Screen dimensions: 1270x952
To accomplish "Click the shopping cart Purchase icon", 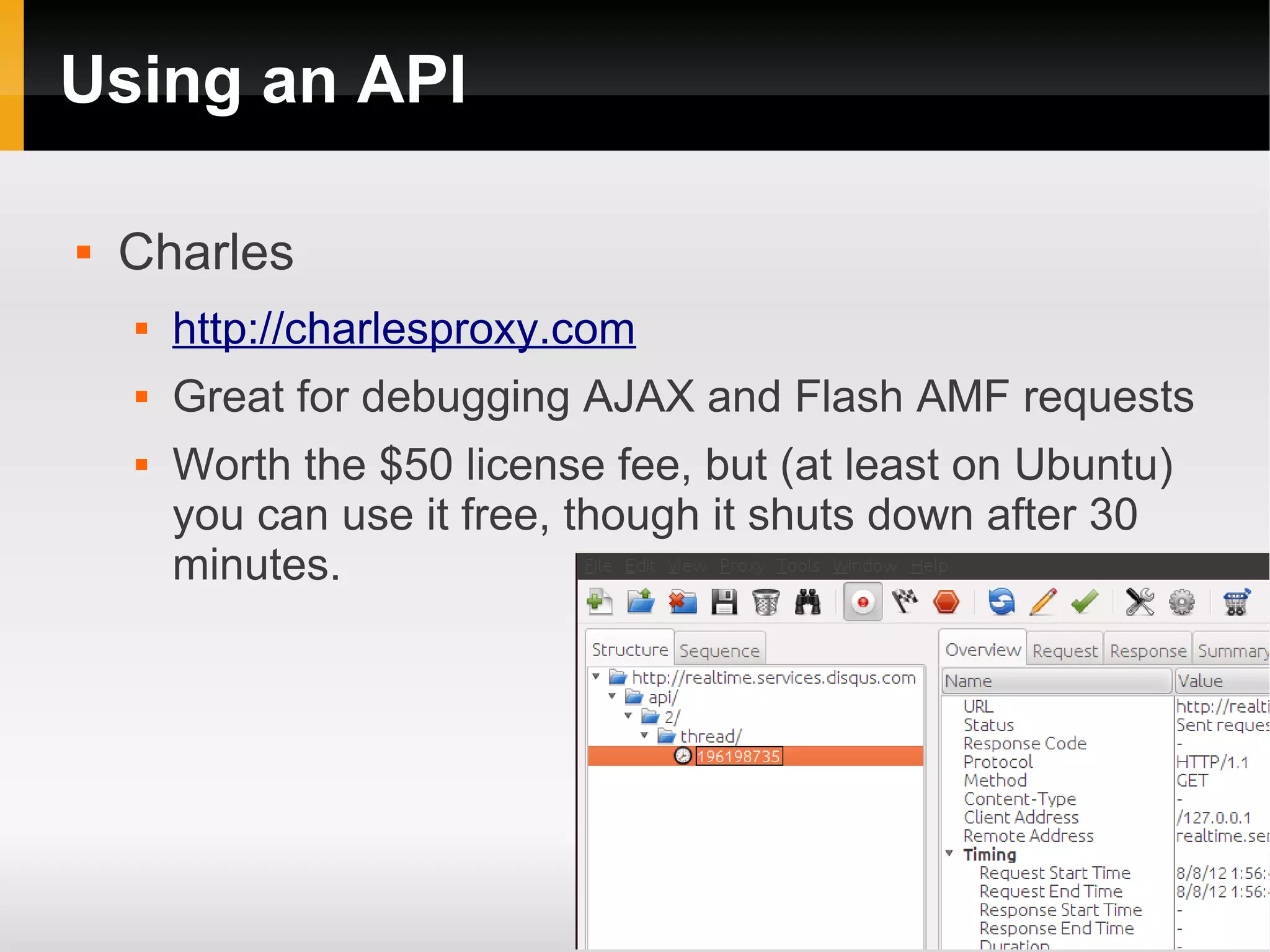I will click(1237, 602).
